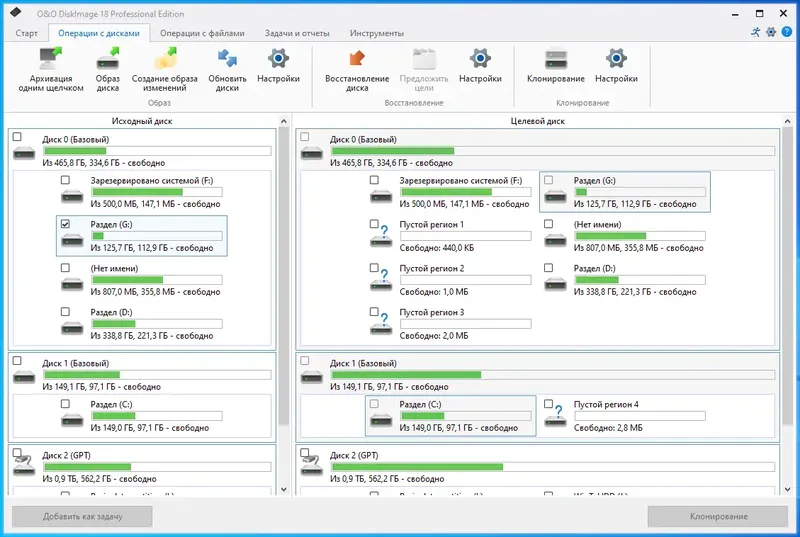The height and width of the screenshot is (537, 800).
Task: Check the source Раздел (D:) checkbox
Action: coord(65,312)
